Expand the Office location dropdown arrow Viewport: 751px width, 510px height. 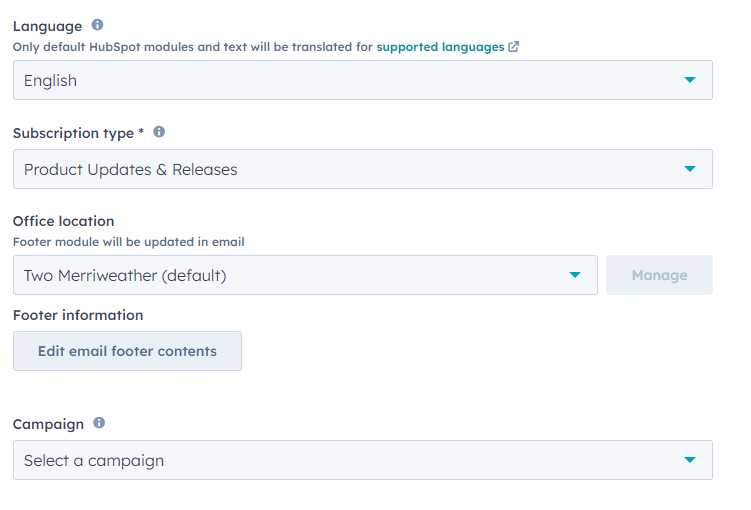(575, 275)
